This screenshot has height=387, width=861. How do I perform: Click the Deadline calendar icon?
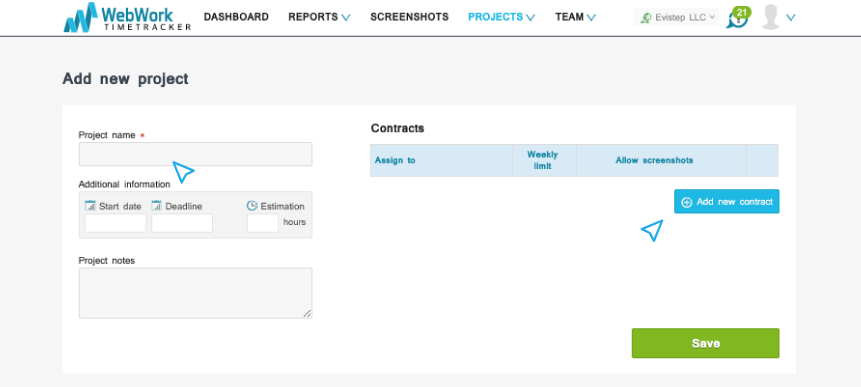click(x=156, y=206)
